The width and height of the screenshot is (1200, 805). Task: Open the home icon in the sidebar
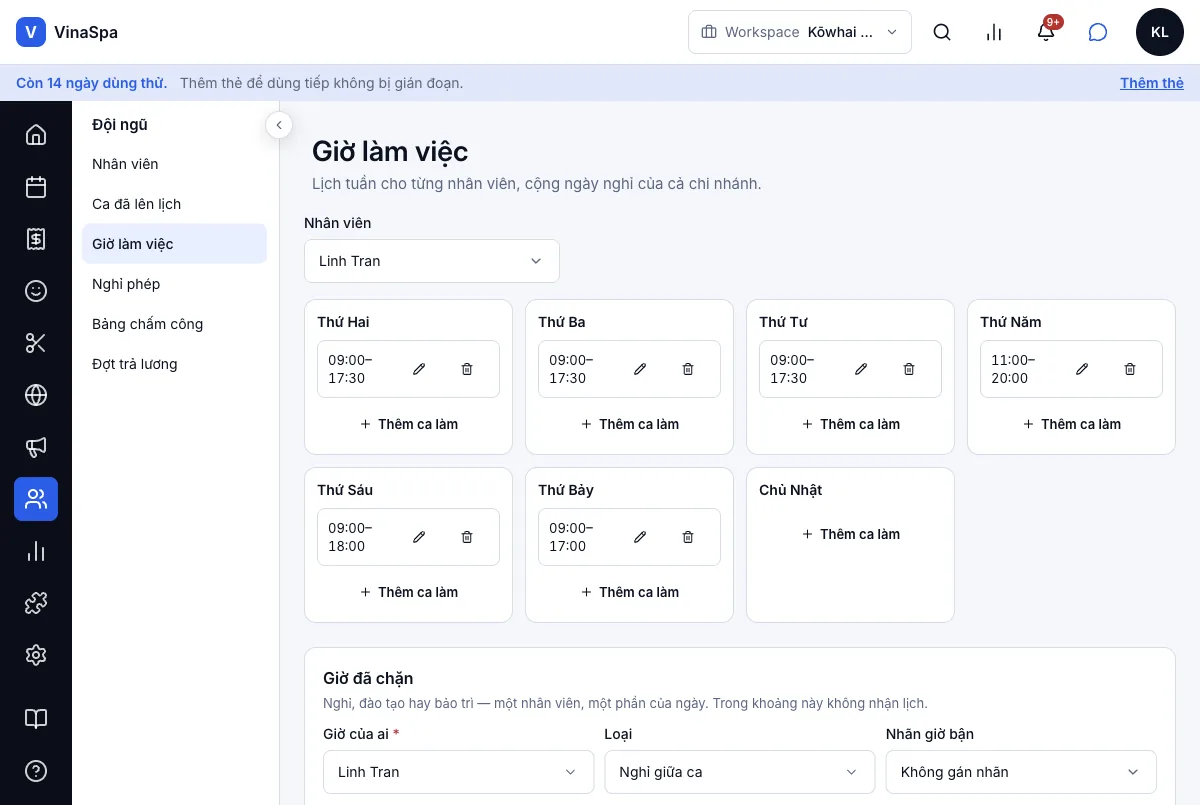coord(36,135)
